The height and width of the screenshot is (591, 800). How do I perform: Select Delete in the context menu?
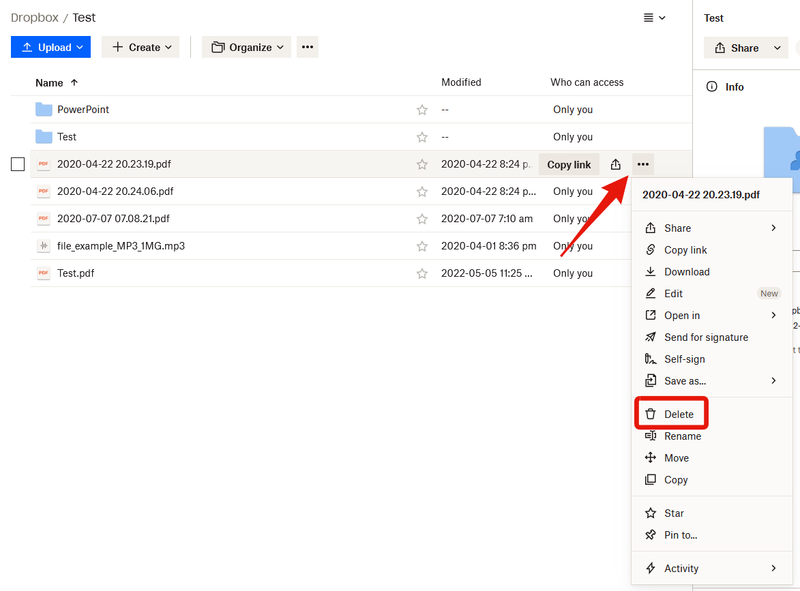(678, 414)
